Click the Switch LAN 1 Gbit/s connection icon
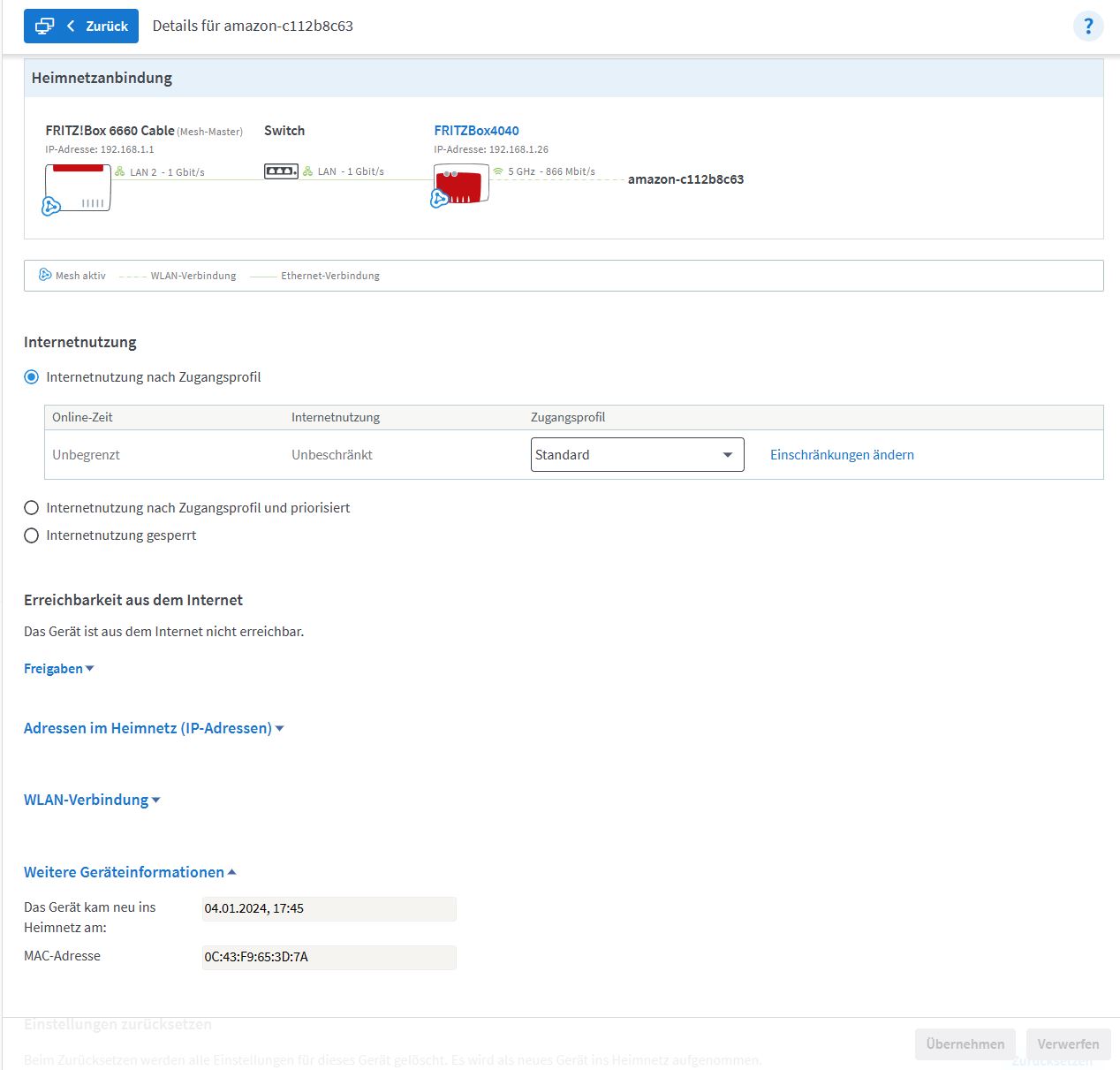 point(308,171)
